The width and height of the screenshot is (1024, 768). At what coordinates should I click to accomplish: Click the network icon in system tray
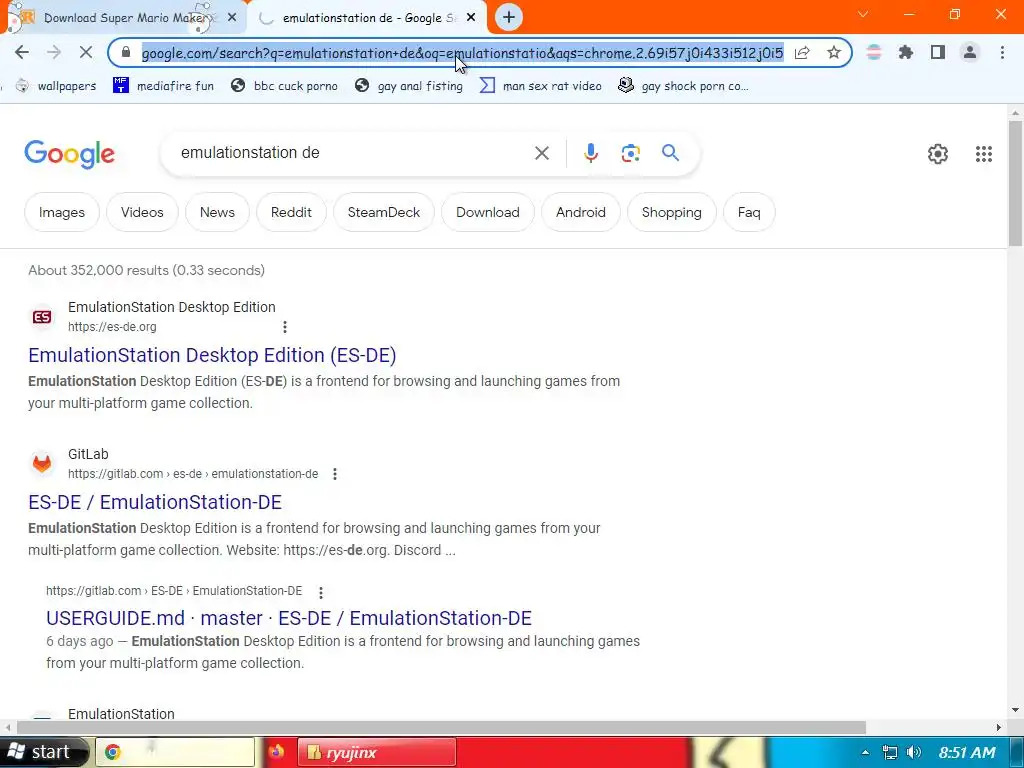pyautogui.click(x=889, y=752)
